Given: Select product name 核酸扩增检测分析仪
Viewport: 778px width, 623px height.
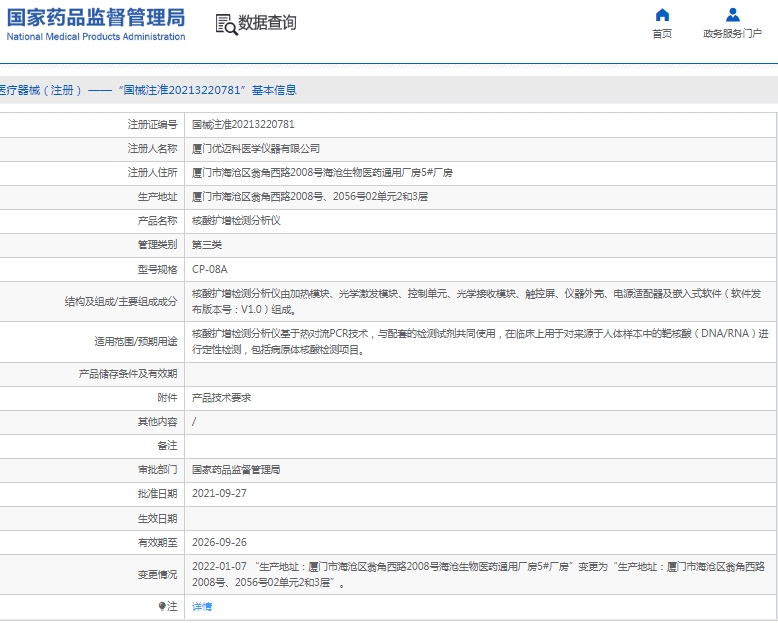Looking at the screenshot, I should (236, 221).
